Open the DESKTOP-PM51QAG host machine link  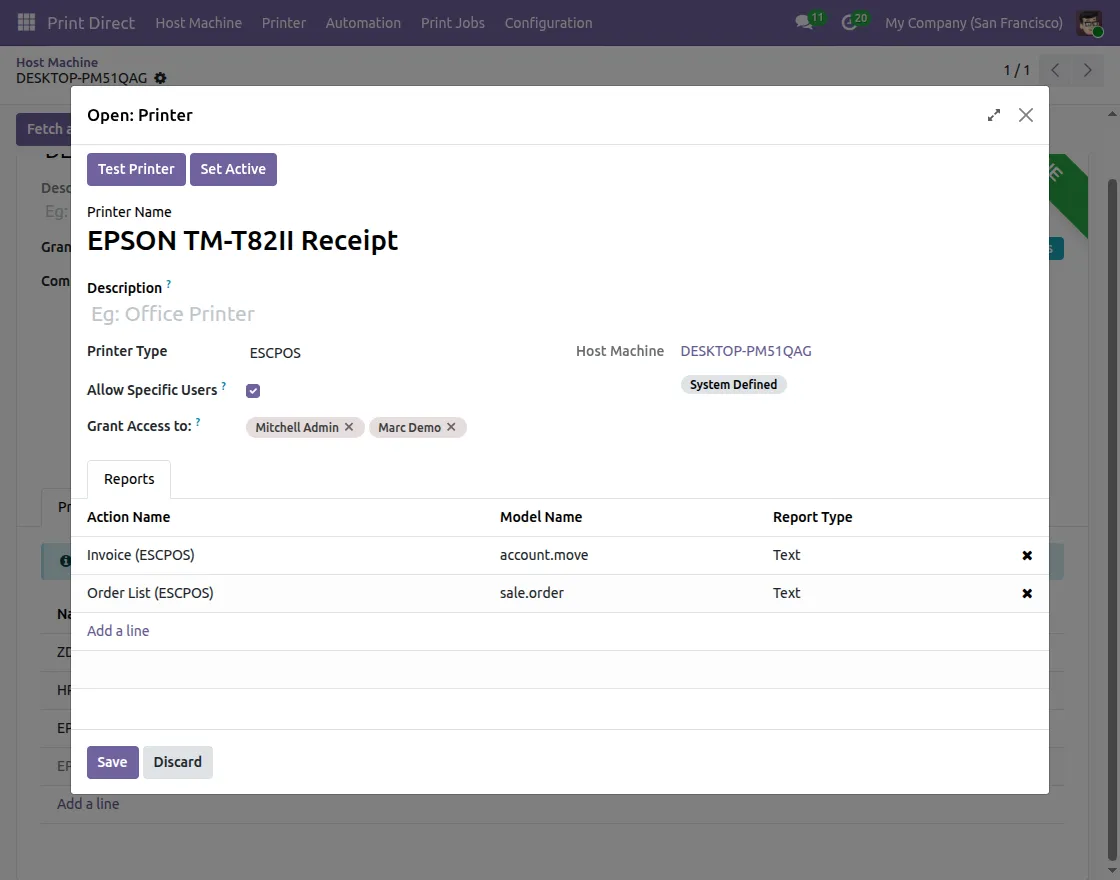[746, 351]
